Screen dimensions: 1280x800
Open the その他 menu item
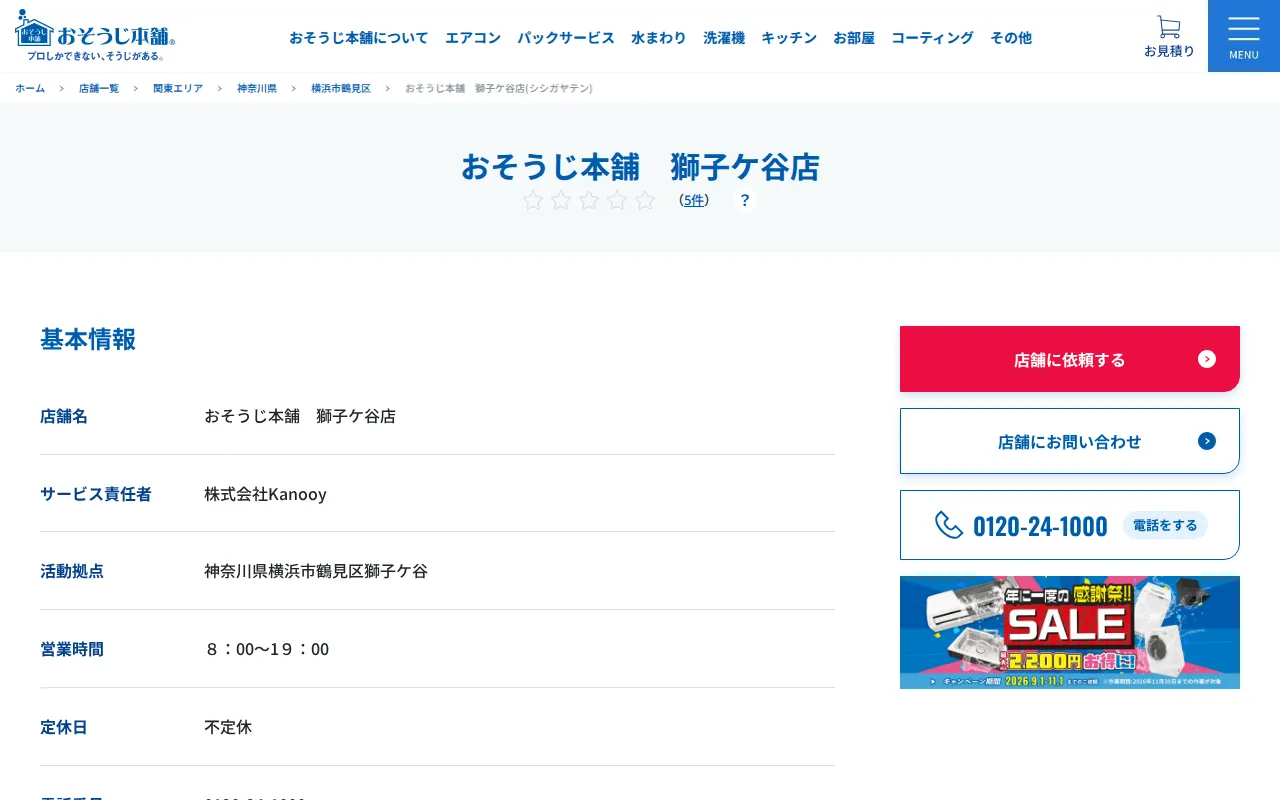click(1011, 37)
